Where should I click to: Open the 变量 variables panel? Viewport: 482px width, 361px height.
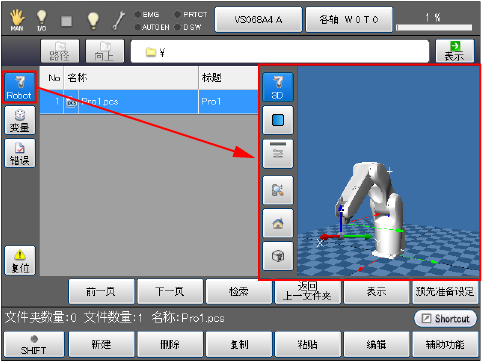(x=20, y=120)
